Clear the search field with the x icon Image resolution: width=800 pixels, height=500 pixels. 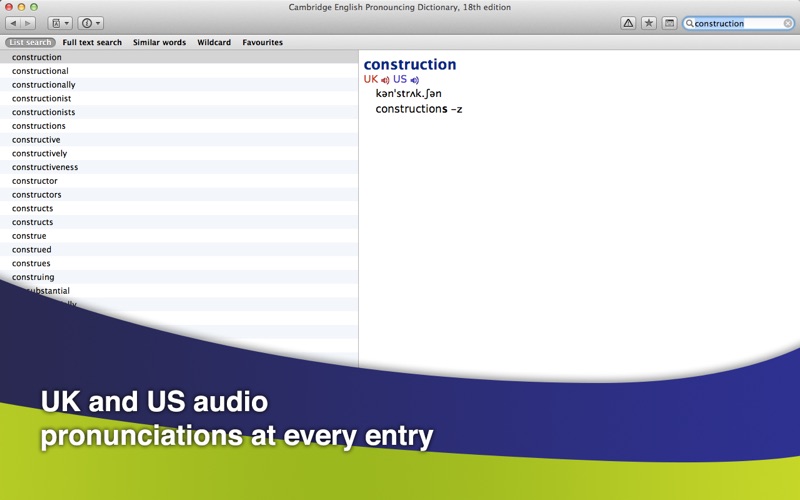tap(787, 23)
